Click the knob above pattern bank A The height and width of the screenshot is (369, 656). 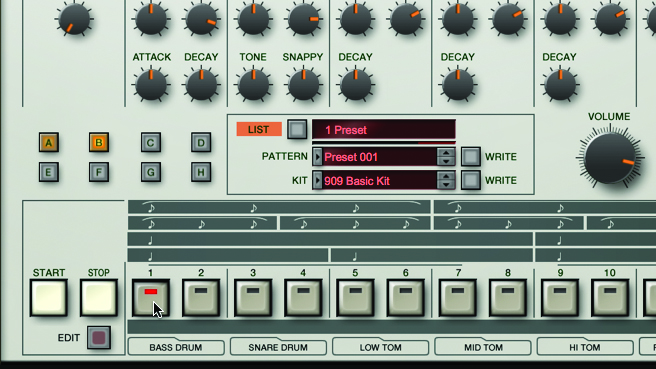coord(74,19)
